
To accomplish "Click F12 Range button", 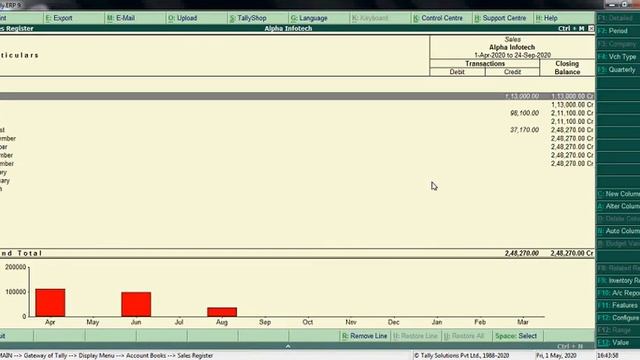I will 618,330.
